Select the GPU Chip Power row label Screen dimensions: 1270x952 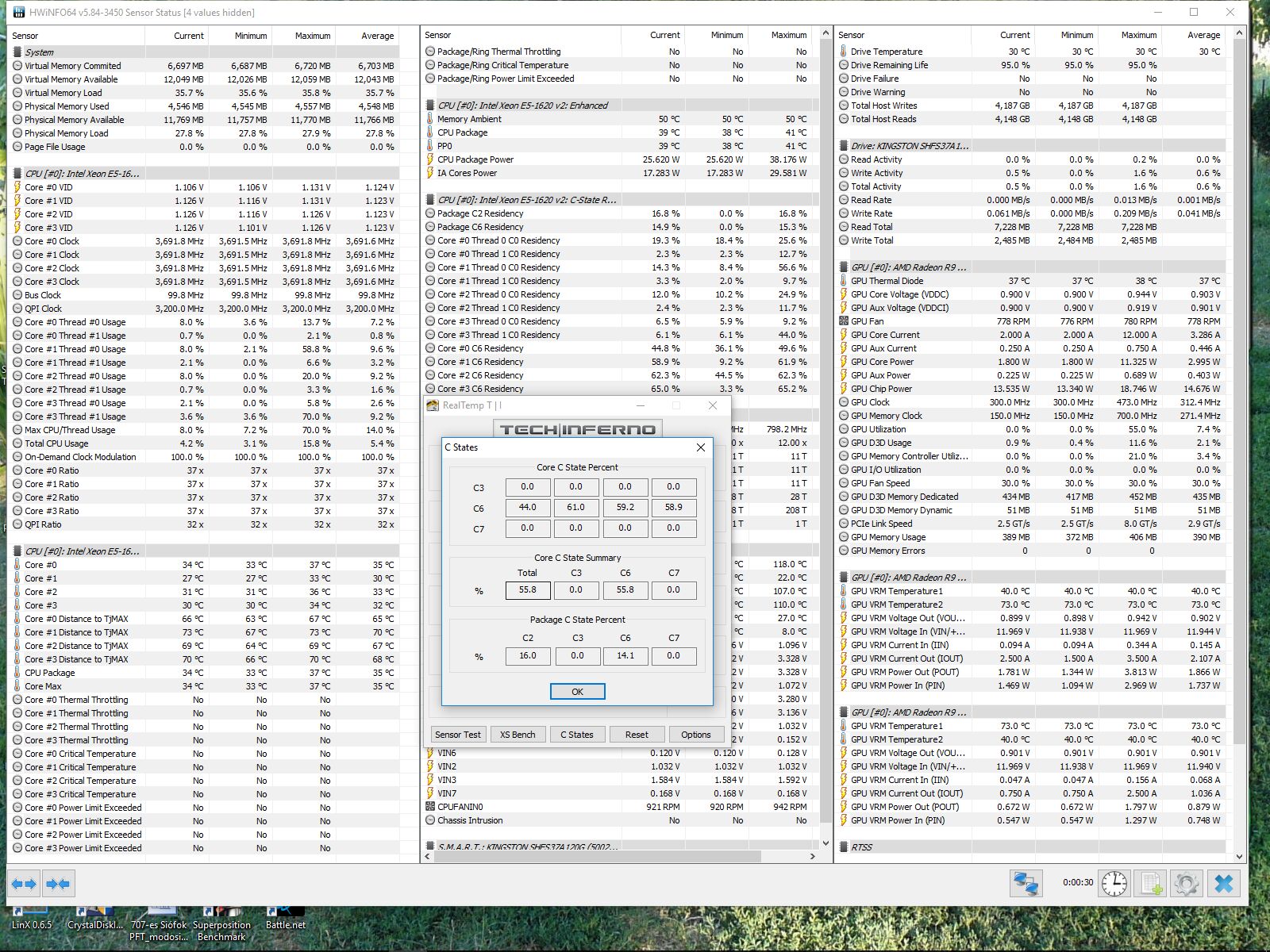[881, 389]
